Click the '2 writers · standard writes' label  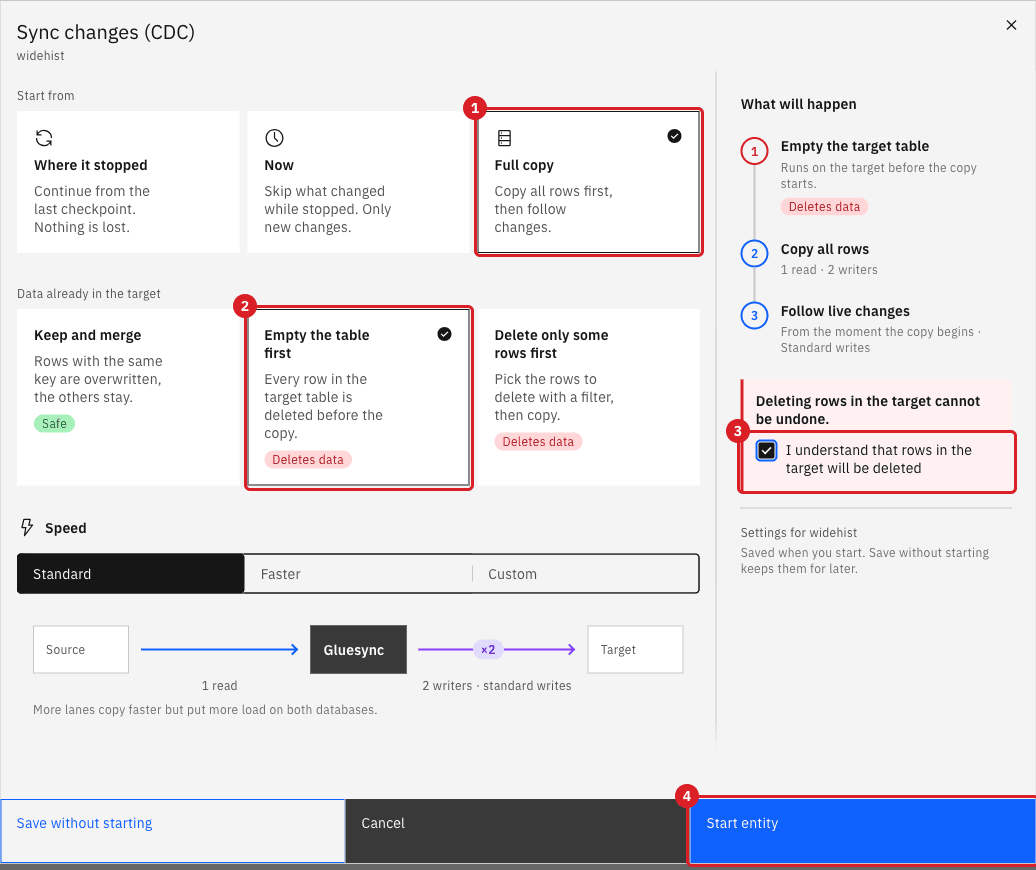[497, 686]
